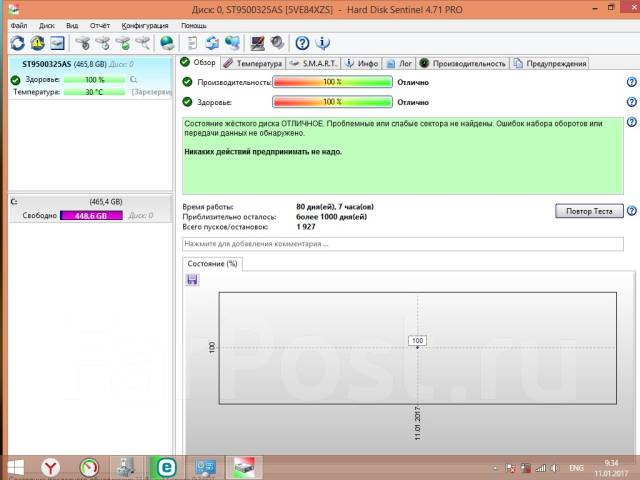
Task: Click the save diskette icon above the graph
Action: (x=192, y=280)
